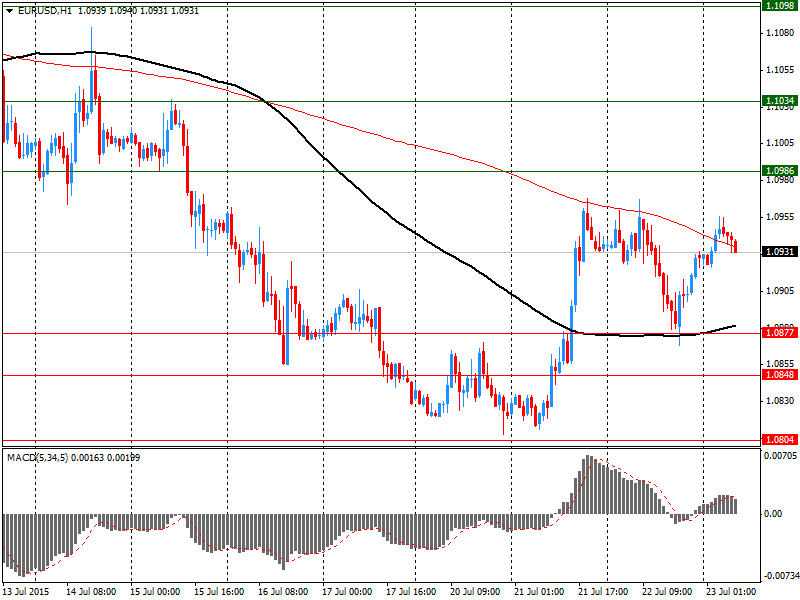Click the 15 Jul 00:00 time label
800x600 pixels.
(x=155, y=591)
